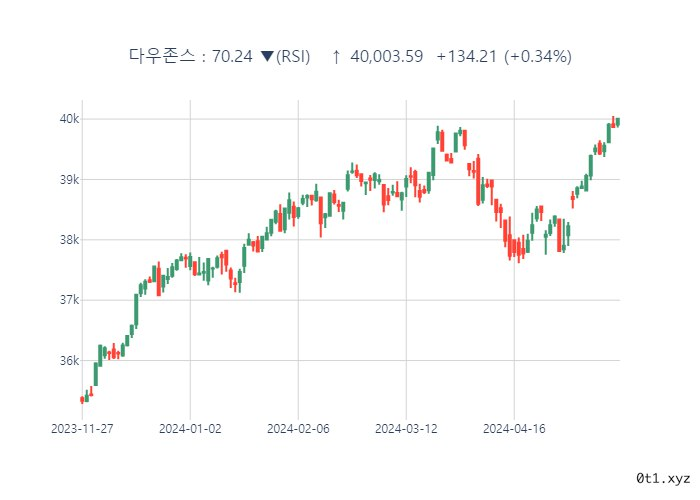
Task: Click the index value '40,003.59'
Action: (x=387, y=56)
